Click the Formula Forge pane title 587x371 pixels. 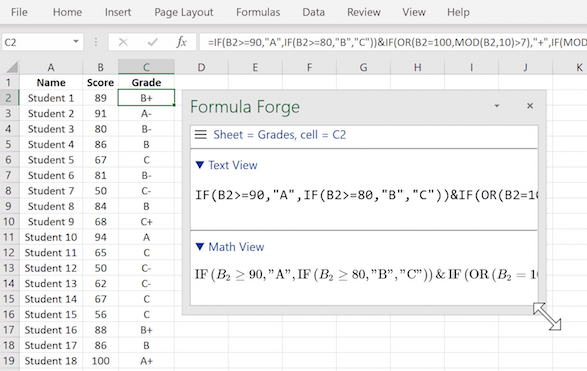tap(245, 107)
